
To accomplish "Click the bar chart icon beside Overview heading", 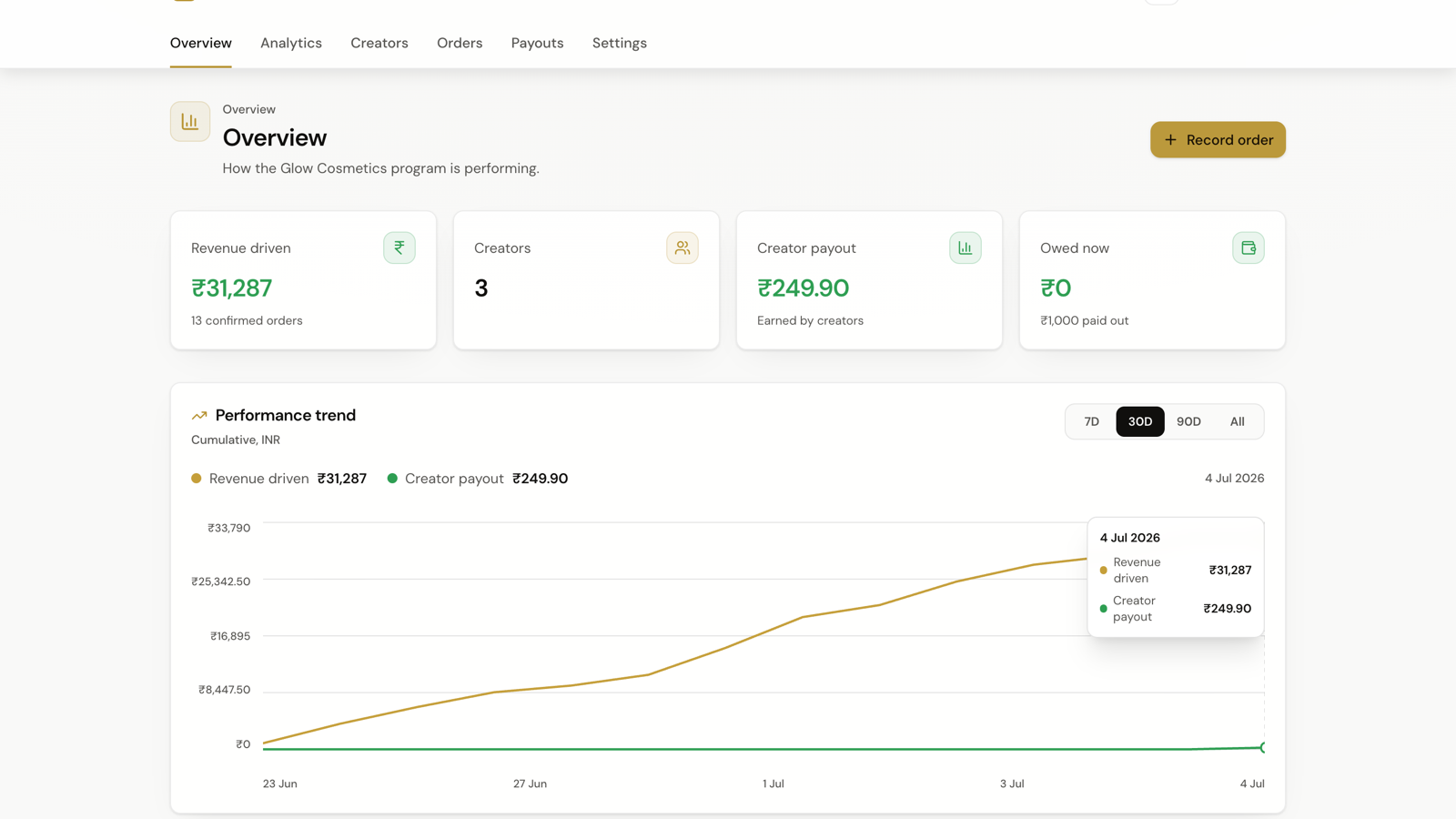I will click(x=190, y=121).
